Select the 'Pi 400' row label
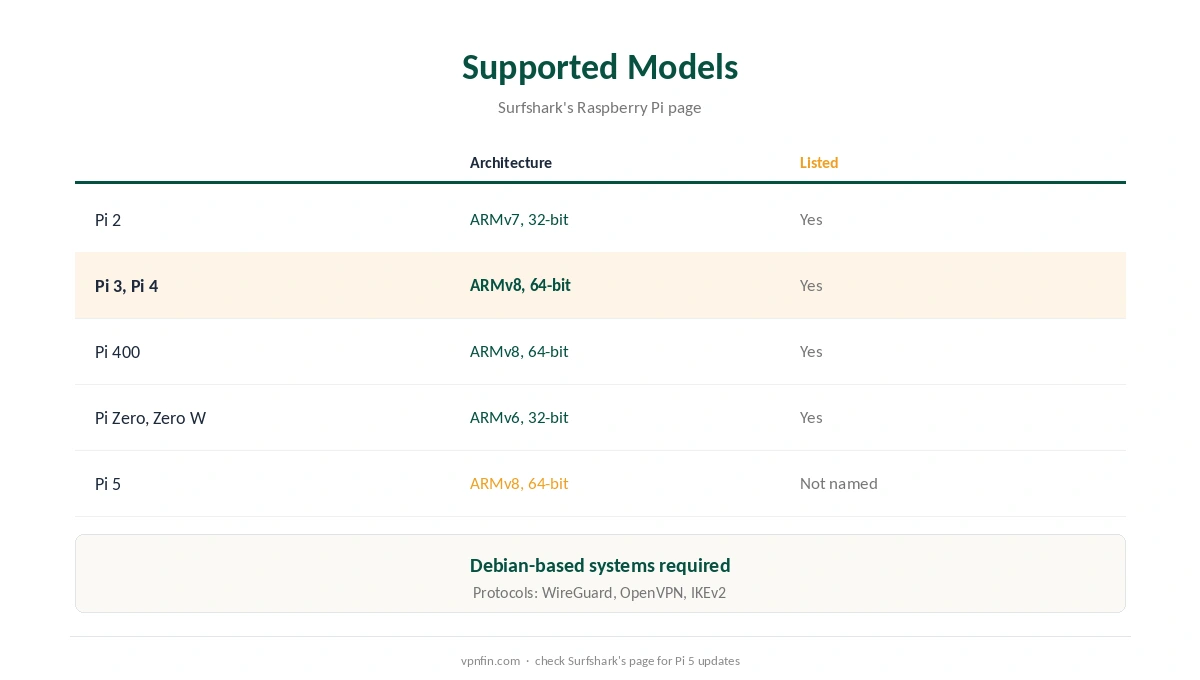The height and width of the screenshot is (680, 1200). pos(118,352)
